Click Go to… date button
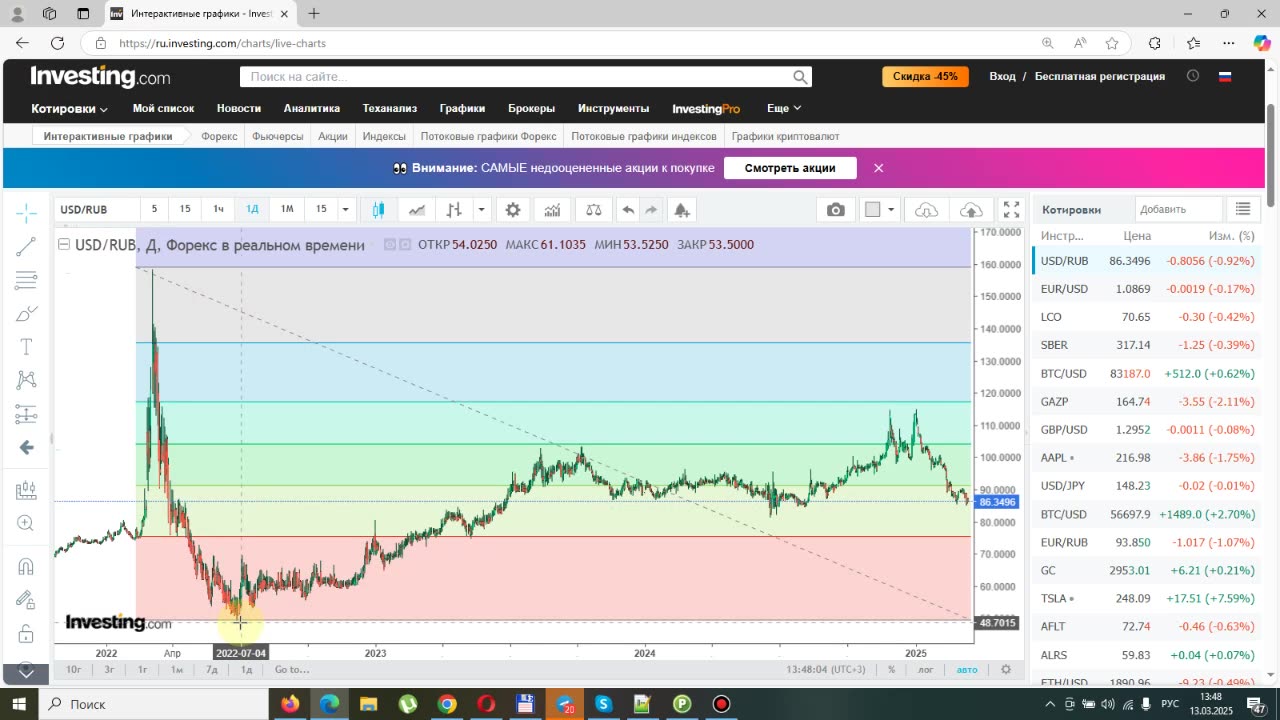1280x720 pixels. click(x=292, y=670)
